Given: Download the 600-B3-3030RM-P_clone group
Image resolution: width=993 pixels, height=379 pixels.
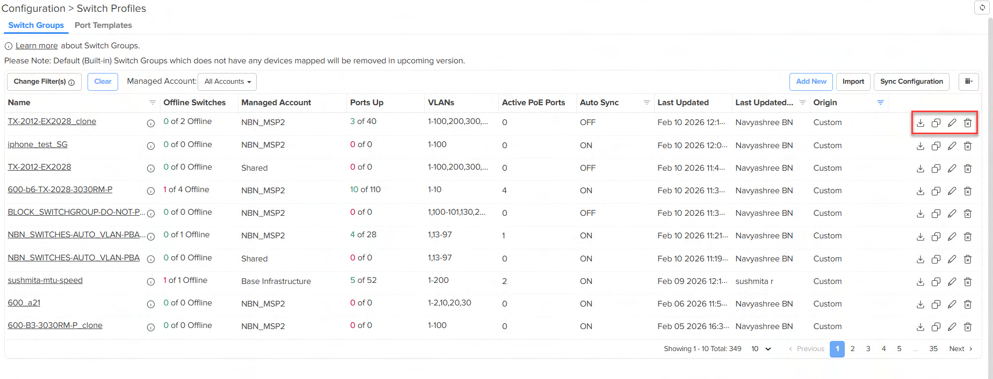Looking at the screenshot, I should tap(920, 327).
